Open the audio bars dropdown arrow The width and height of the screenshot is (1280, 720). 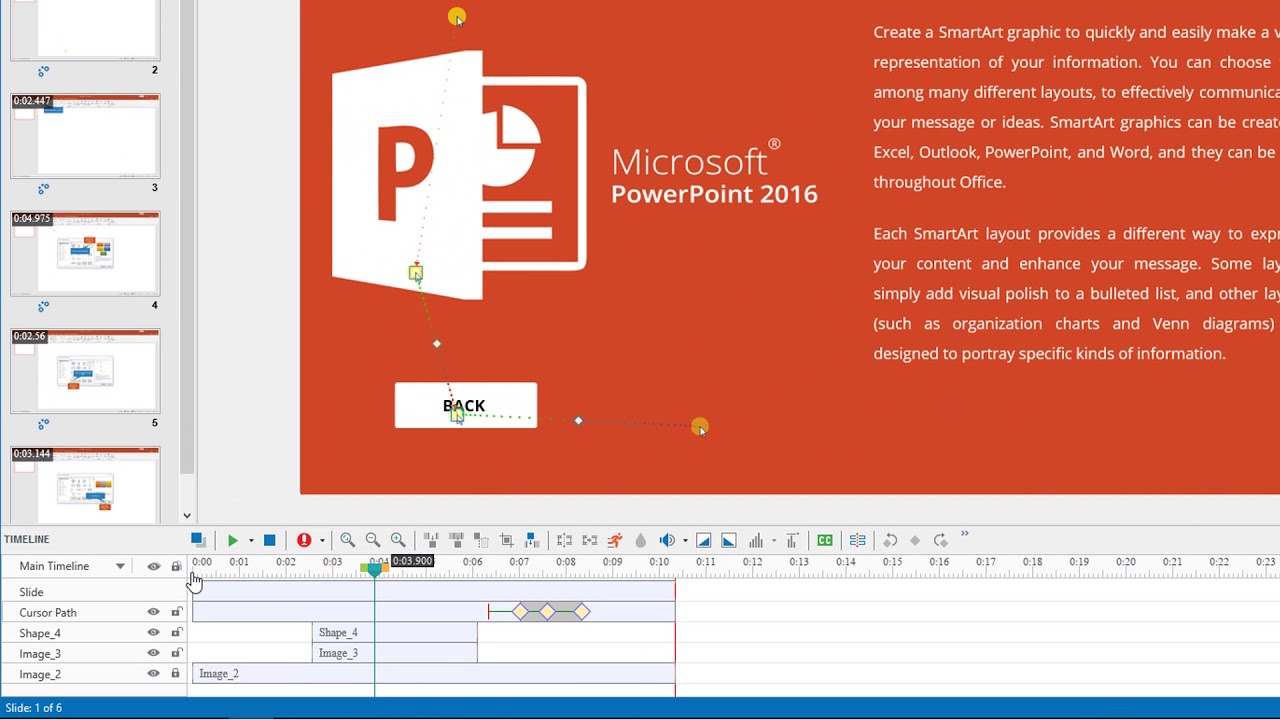[773, 541]
